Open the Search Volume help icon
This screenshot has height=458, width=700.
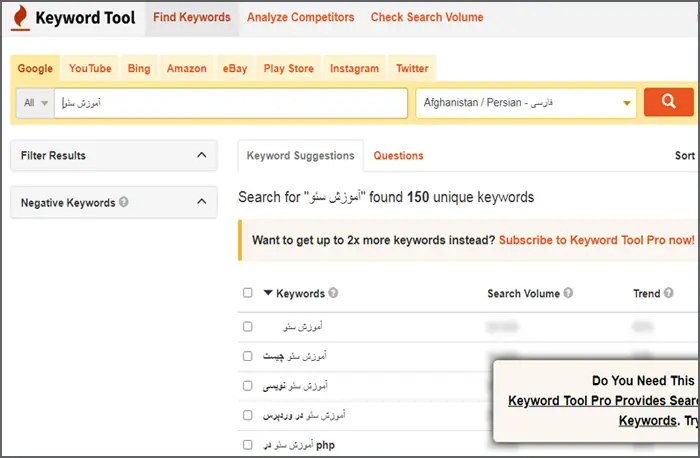pyautogui.click(x=568, y=293)
